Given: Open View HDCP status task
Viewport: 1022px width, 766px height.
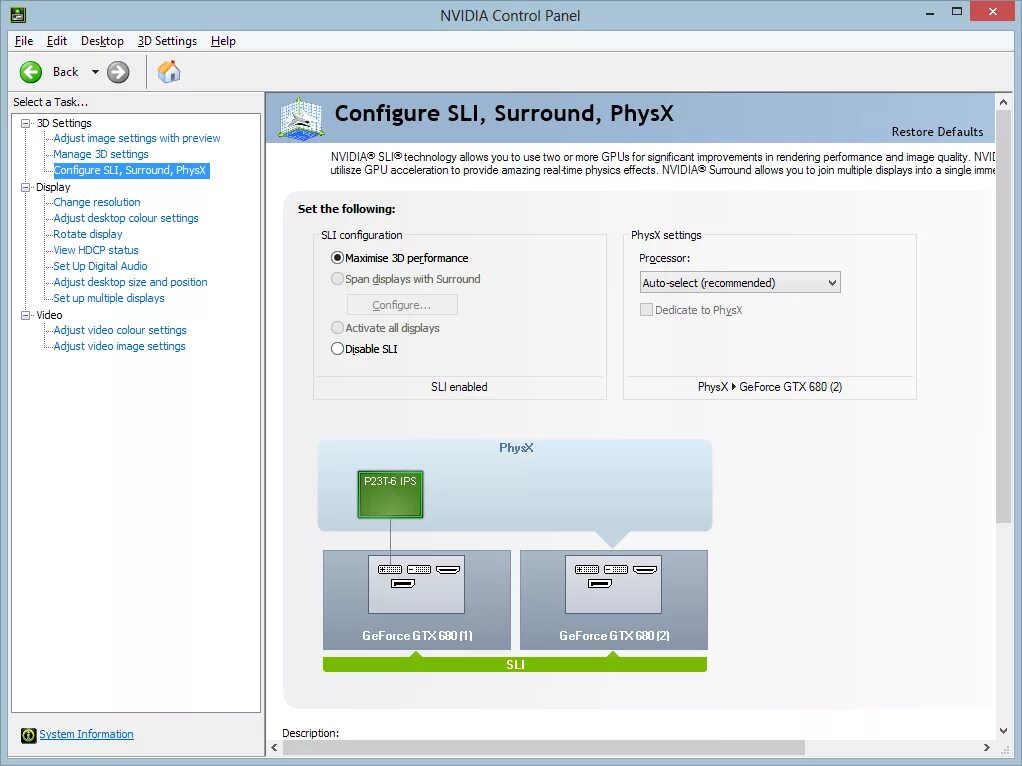Looking at the screenshot, I should [x=96, y=250].
